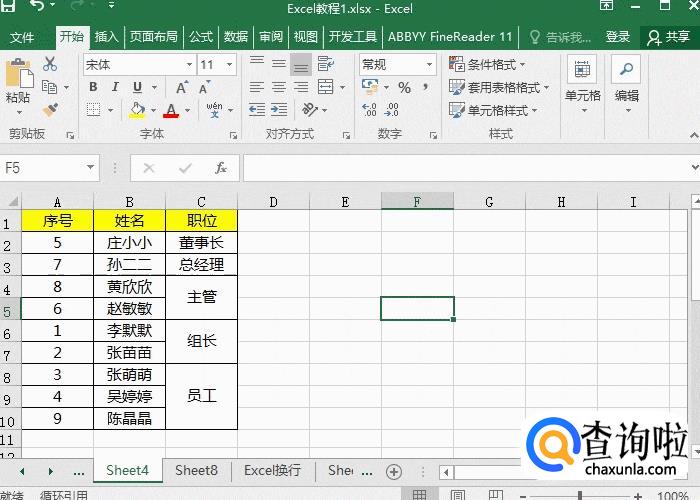The height and width of the screenshot is (500, 700).
Task: Open the Sheet8 worksheet tab
Action: click(196, 471)
